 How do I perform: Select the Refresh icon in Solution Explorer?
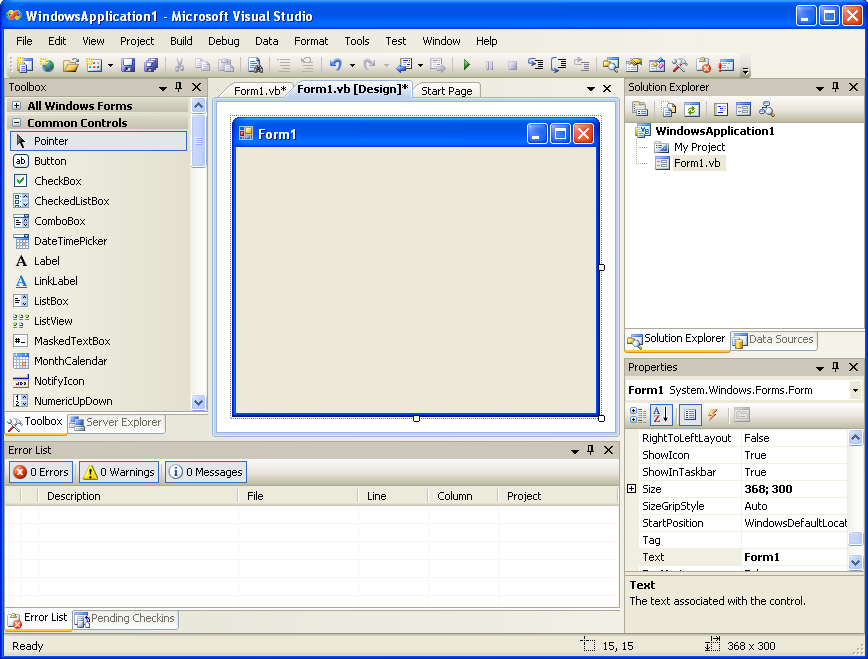click(x=691, y=109)
